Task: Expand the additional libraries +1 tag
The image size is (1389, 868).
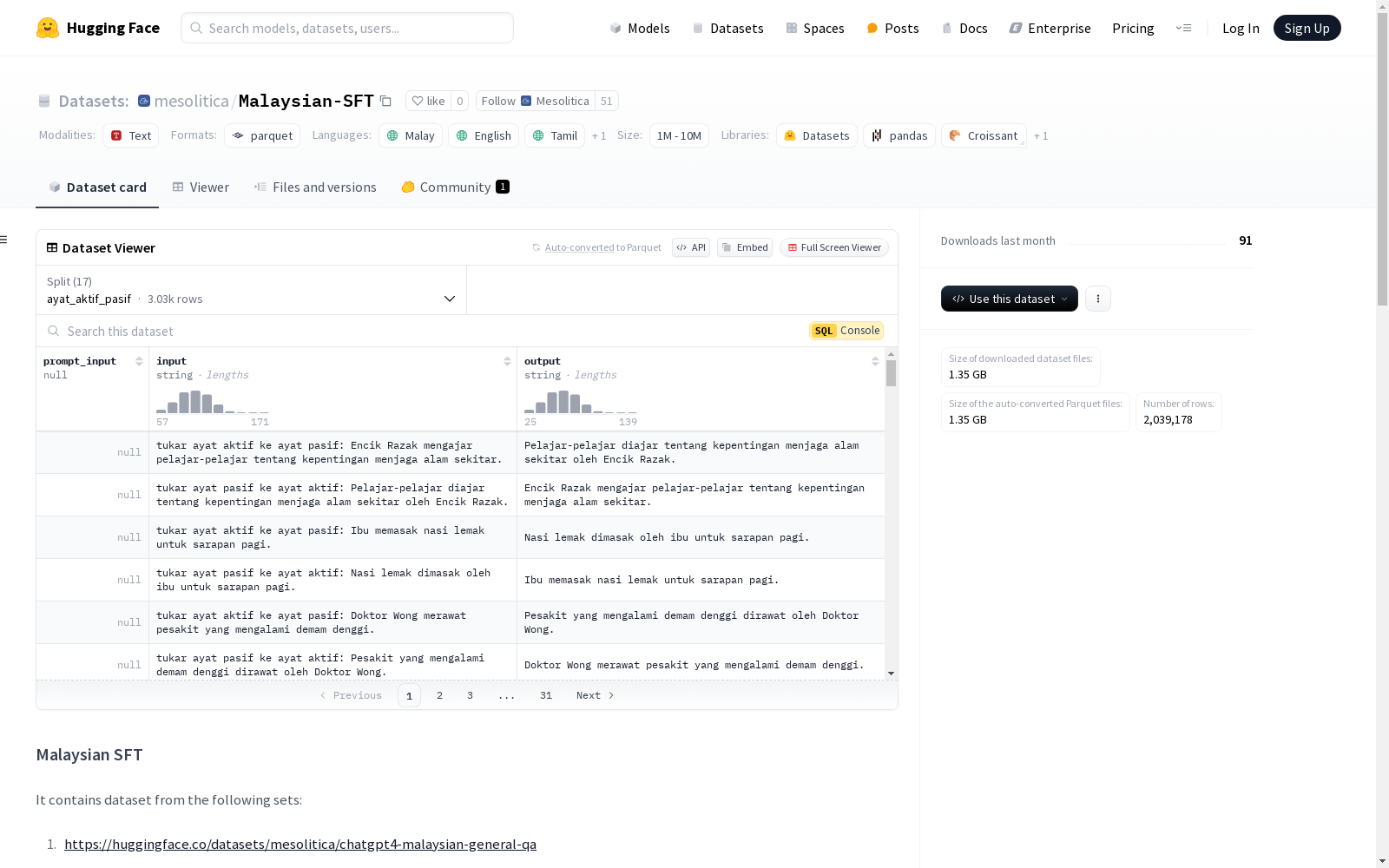Action: click(1041, 135)
